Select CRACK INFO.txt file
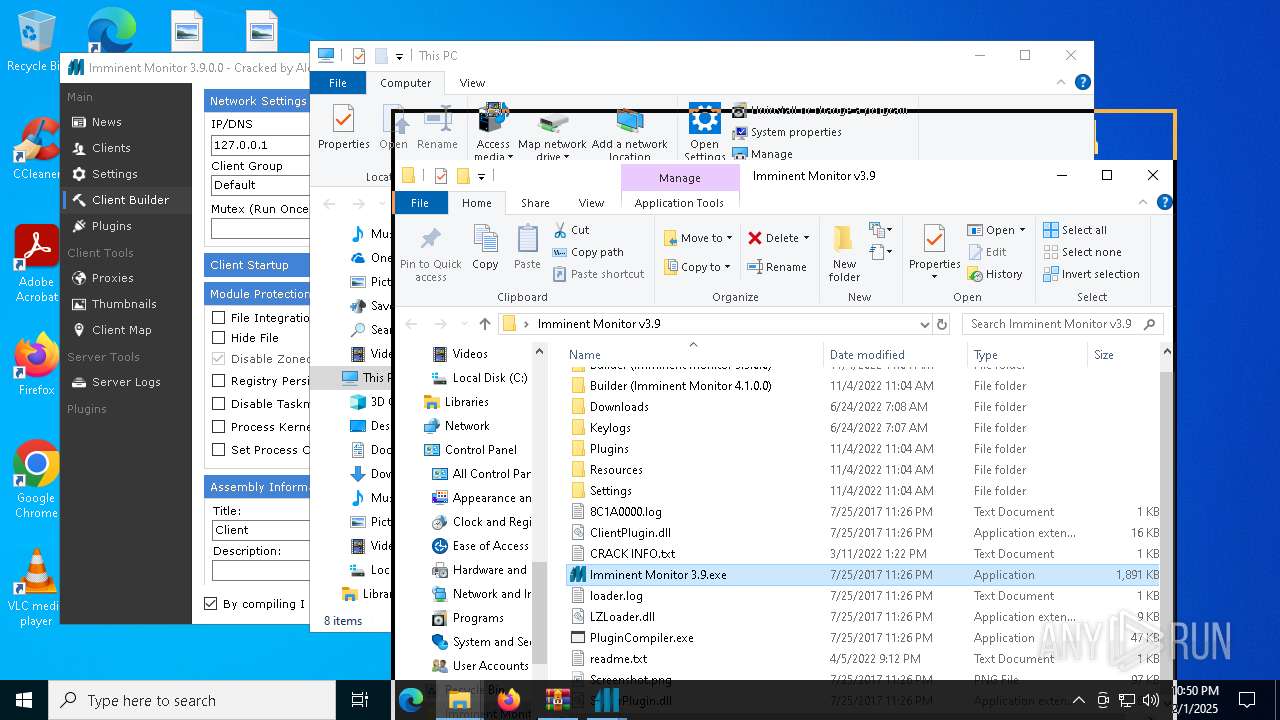The image size is (1280, 720). [x=632, y=554]
